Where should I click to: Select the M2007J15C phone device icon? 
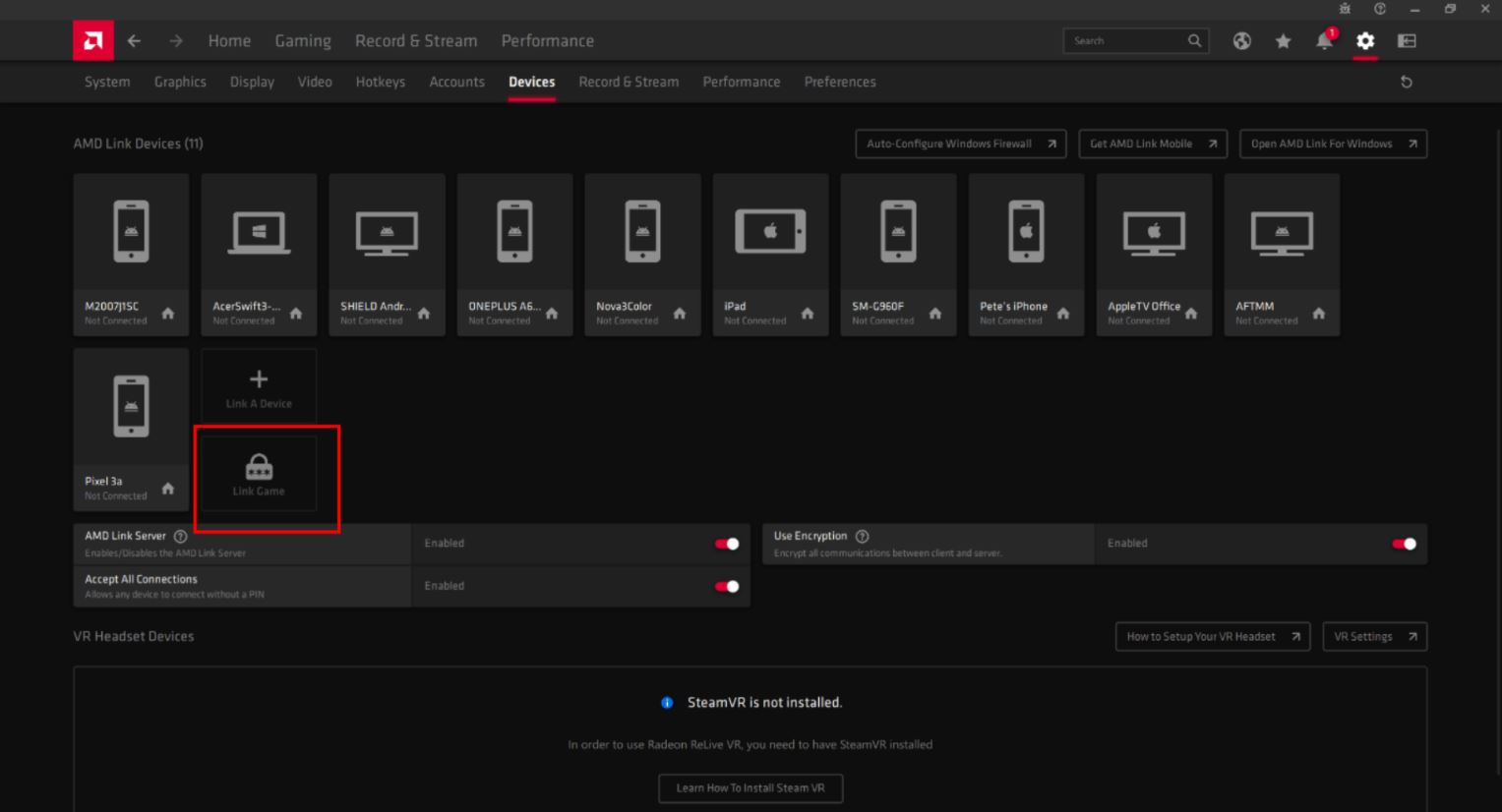point(131,232)
